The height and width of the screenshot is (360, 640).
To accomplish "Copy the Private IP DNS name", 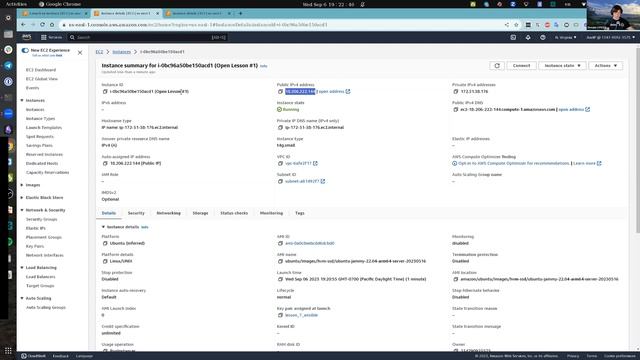I will pyautogui.click(x=280, y=127).
